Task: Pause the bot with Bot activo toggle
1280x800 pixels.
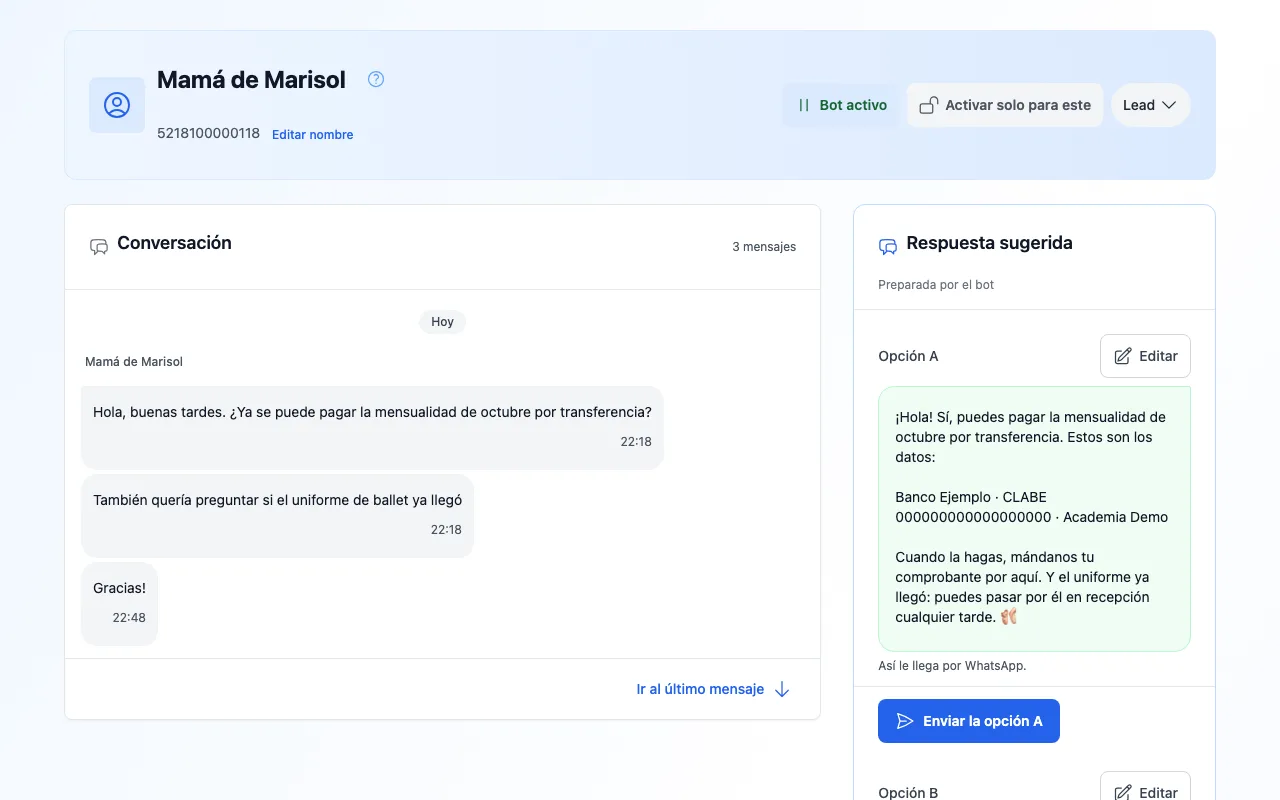Action: pos(842,105)
